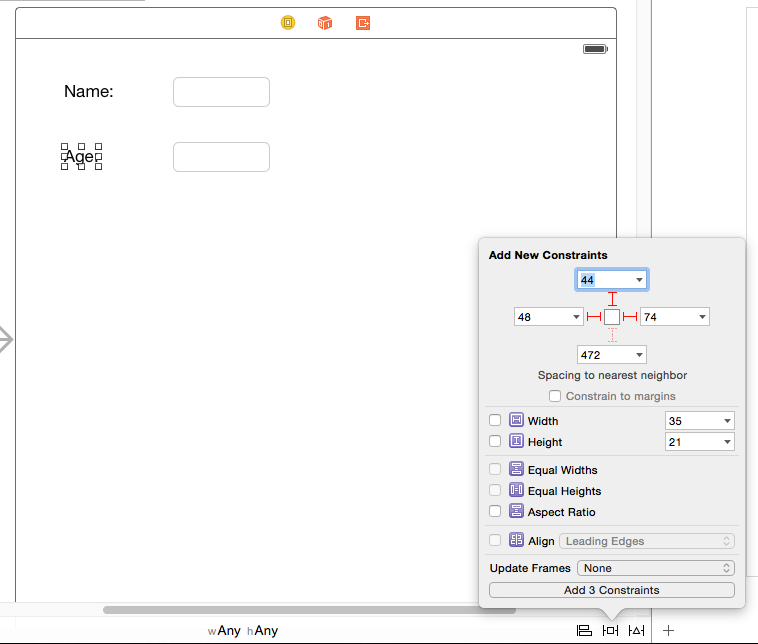Screen dimensions: 758x644
Task: Toggle the trailing spacing constraint strut
Action: point(630,317)
